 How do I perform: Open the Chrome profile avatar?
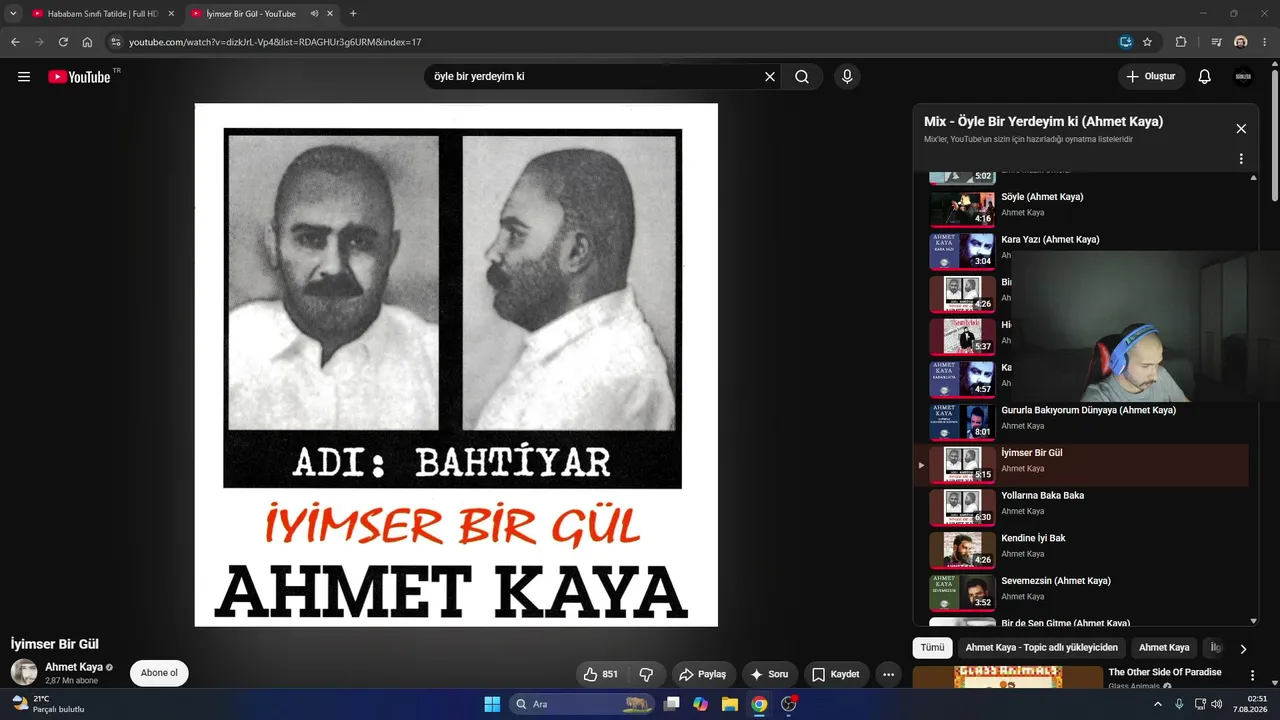[x=1241, y=42]
